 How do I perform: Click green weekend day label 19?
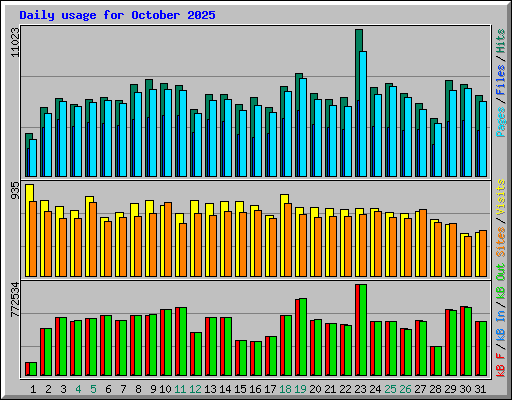click(300, 389)
